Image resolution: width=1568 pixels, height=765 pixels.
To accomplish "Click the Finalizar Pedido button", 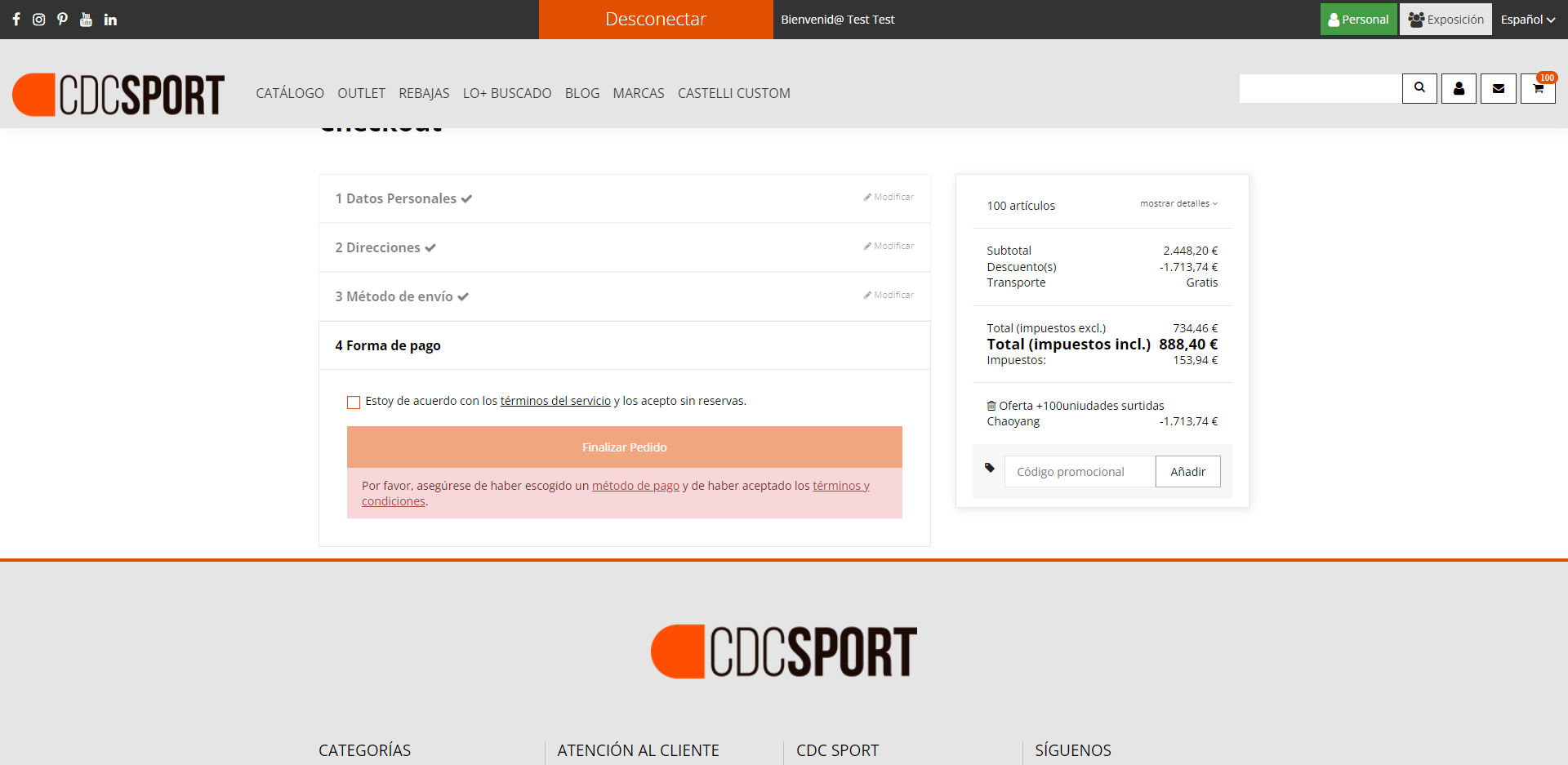I will click(x=625, y=447).
